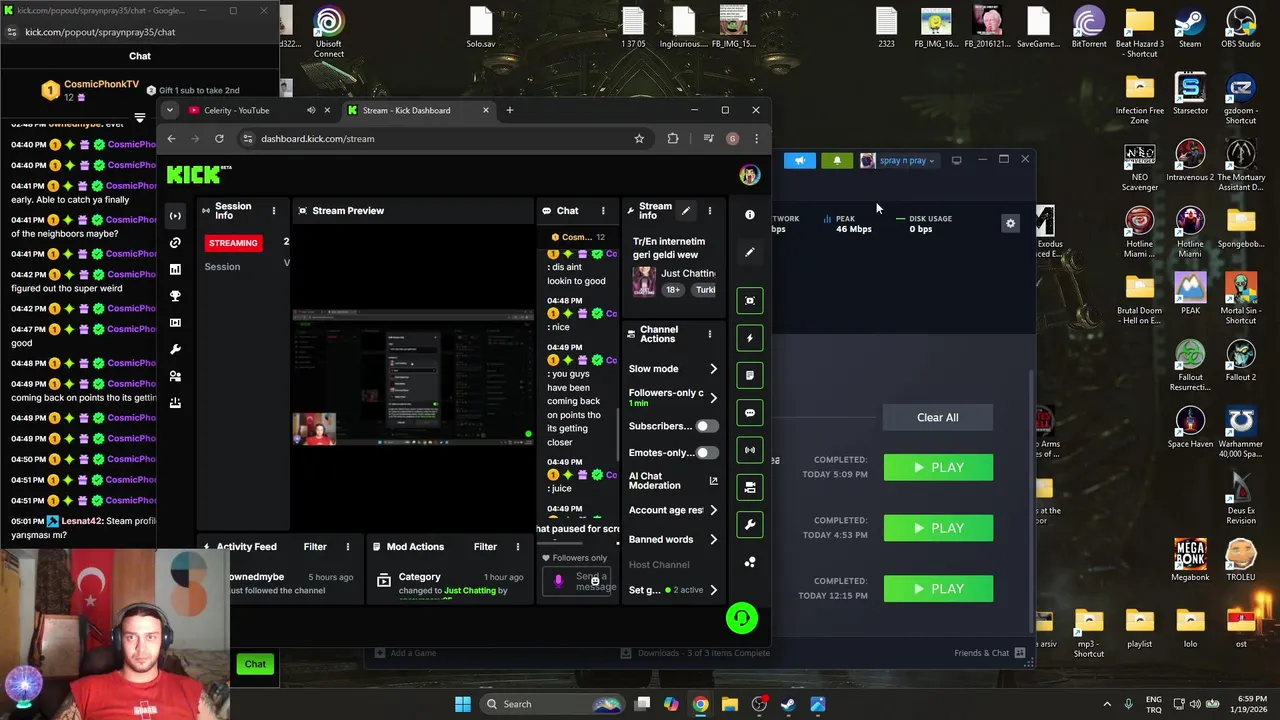Image resolution: width=1280 pixels, height=720 pixels.
Task: Click Filter in the Mod Actions panel
Action: pos(485,547)
